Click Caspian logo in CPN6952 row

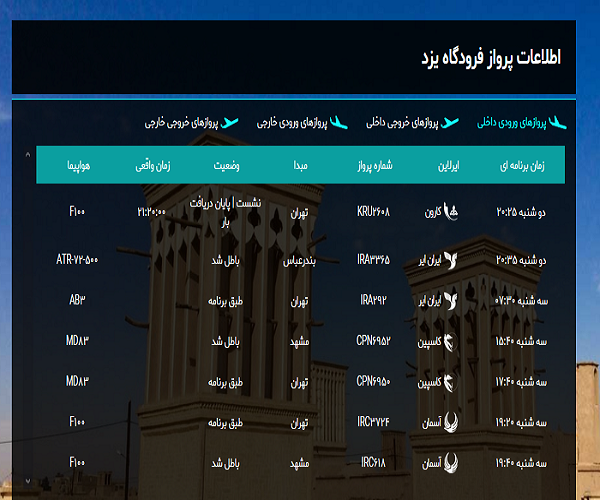point(451,342)
